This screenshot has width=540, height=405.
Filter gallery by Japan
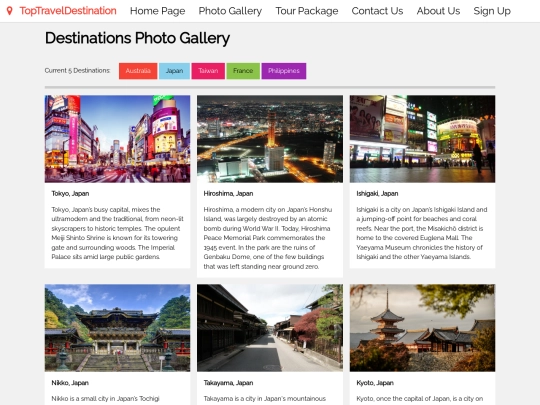[174, 71]
